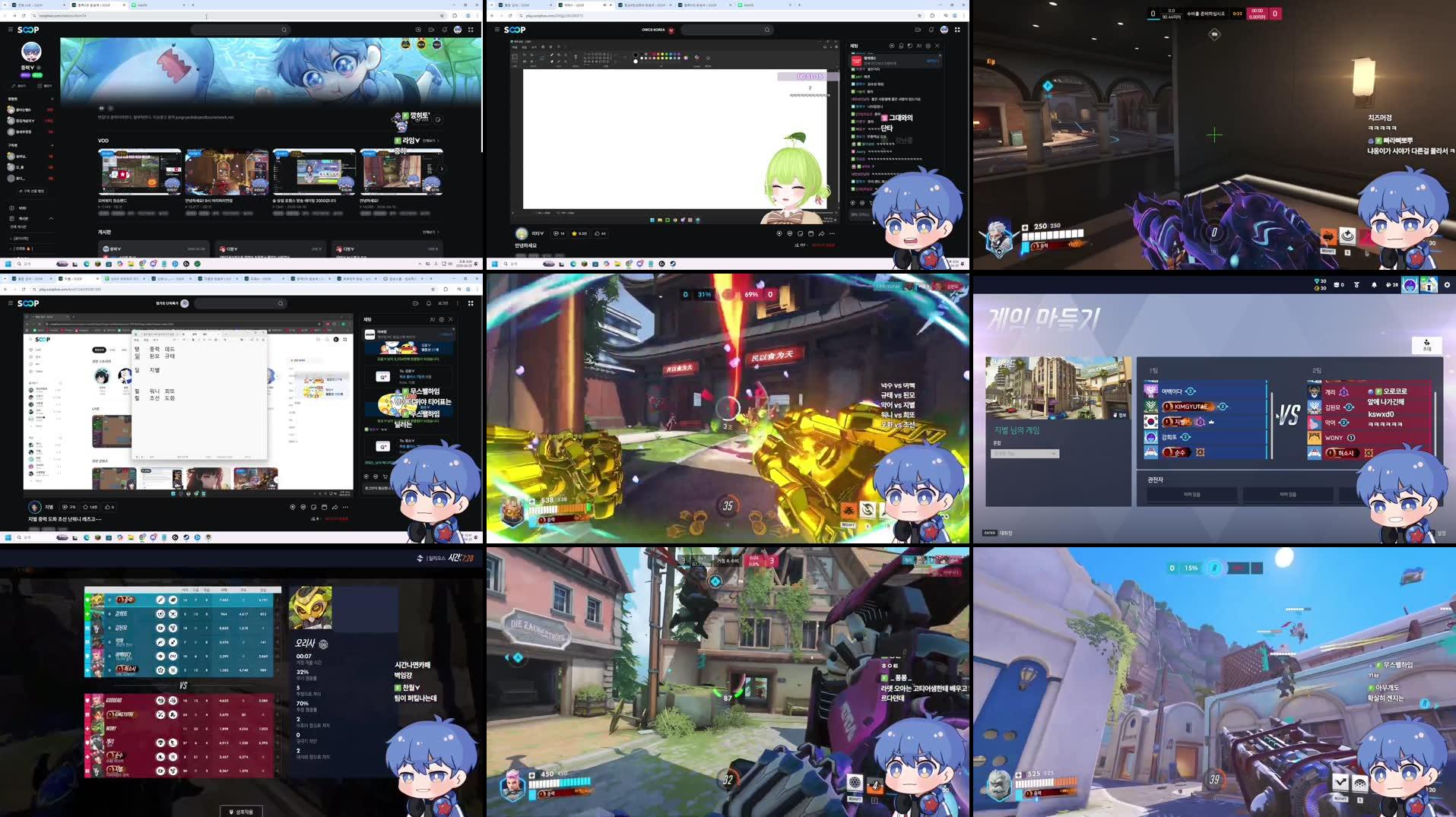Open the Overwatch settings gear
Viewport: 1456px width, 817px height.
1447,285
